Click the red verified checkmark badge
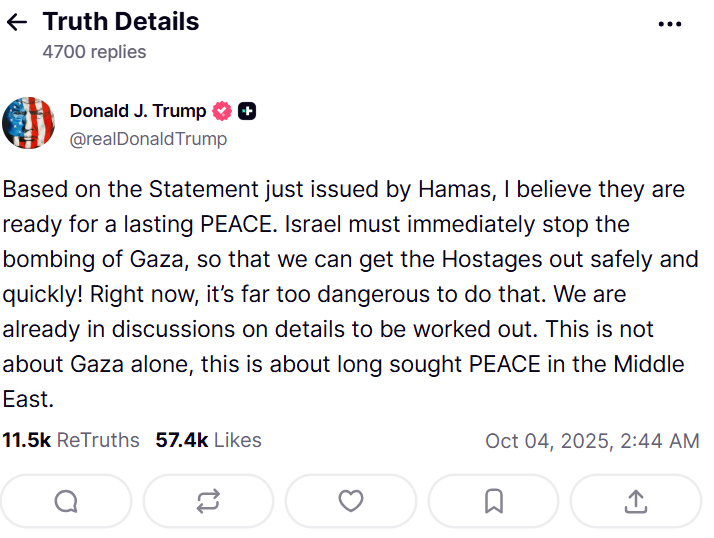The width and height of the screenshot is (714, 538). coord(222,111)
